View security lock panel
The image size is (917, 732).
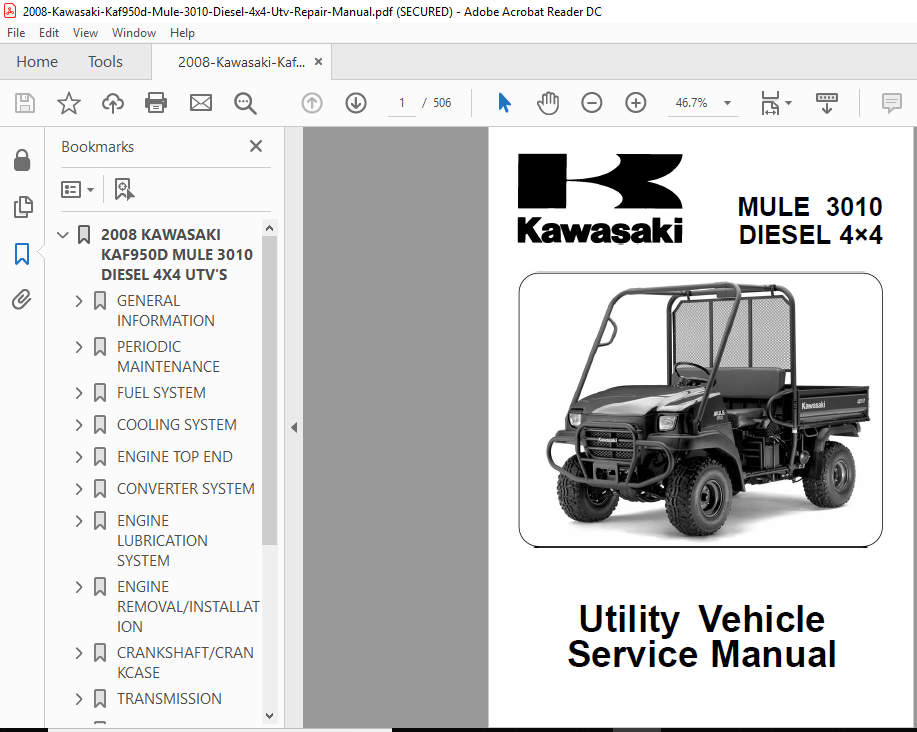22,160
